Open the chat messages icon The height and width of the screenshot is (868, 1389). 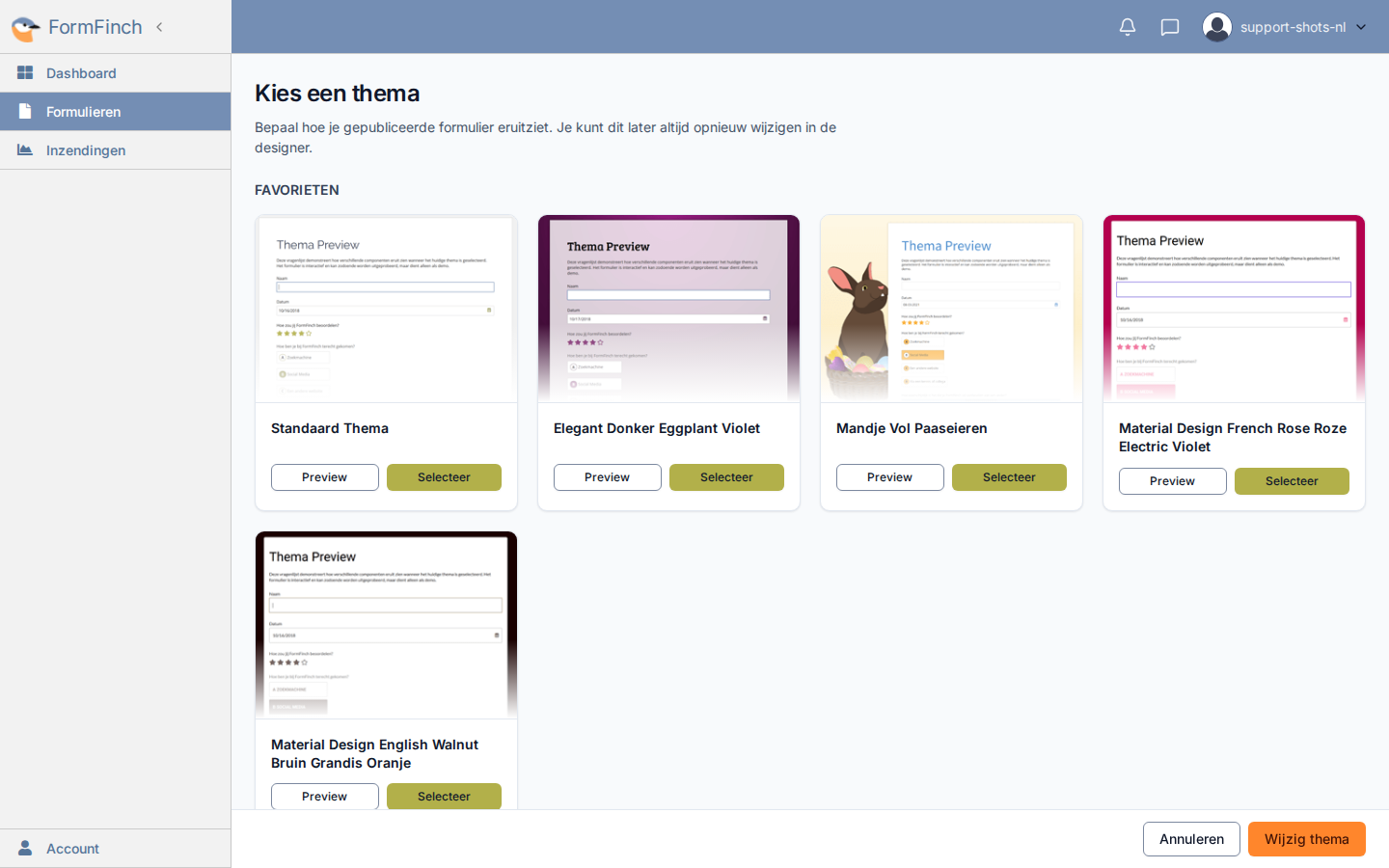[x=1169, y=27]
